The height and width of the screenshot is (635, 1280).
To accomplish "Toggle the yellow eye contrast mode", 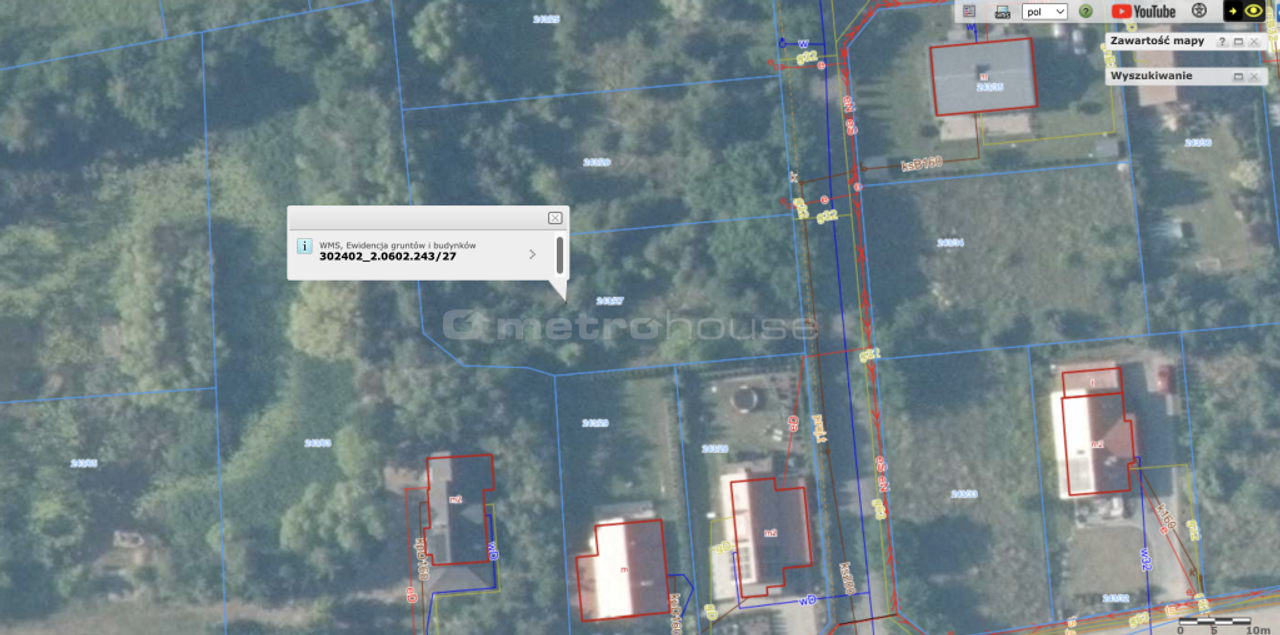I will (x=1252, y=11).
